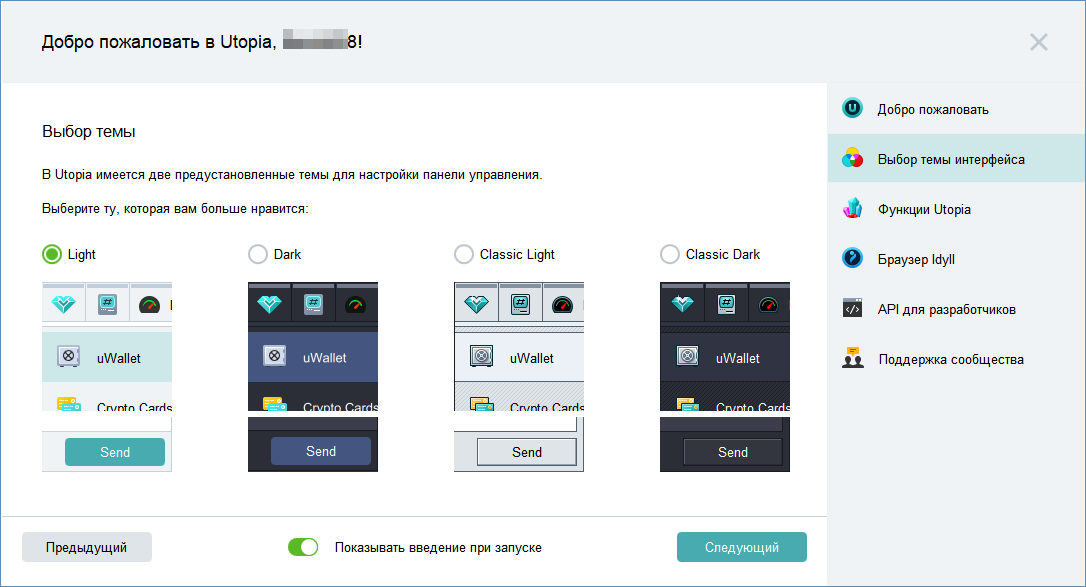Click the uWallet safe icon in Light preview
1086x587 pixels.
click(68, 356)
